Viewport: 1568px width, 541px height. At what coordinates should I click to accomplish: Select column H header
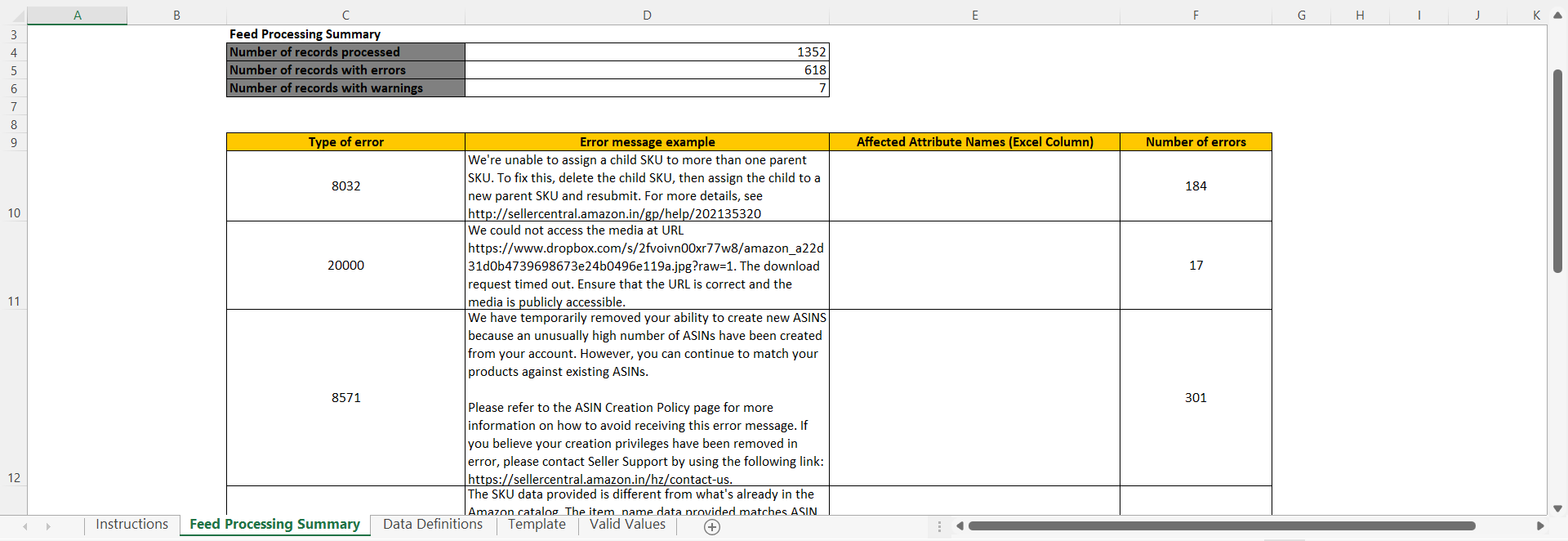click(1360, 16)
